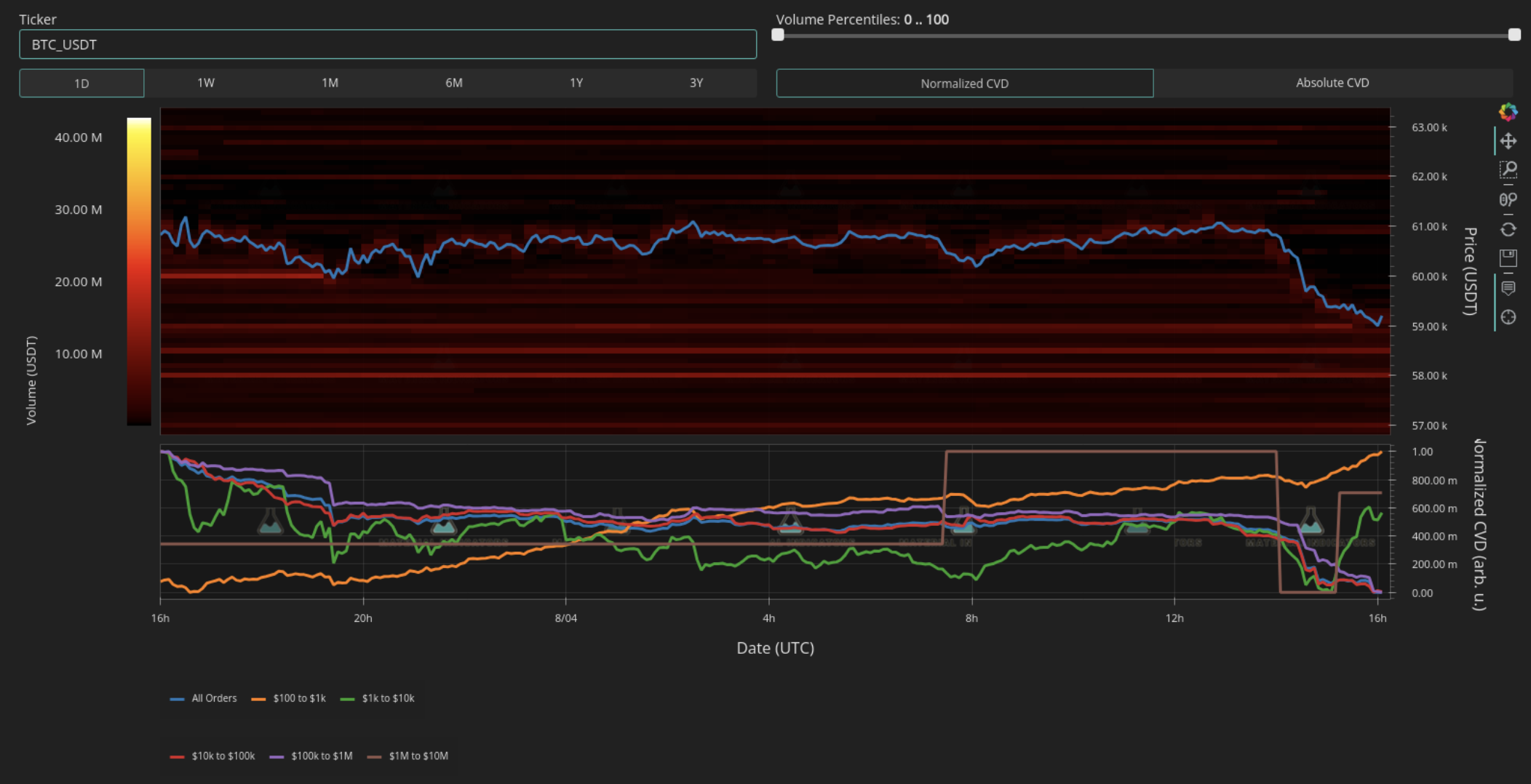The height and width of the screenshot is (784, 1531).
Task: Click the BTC_USDT ticker input field
Action: tap(388, 44)
